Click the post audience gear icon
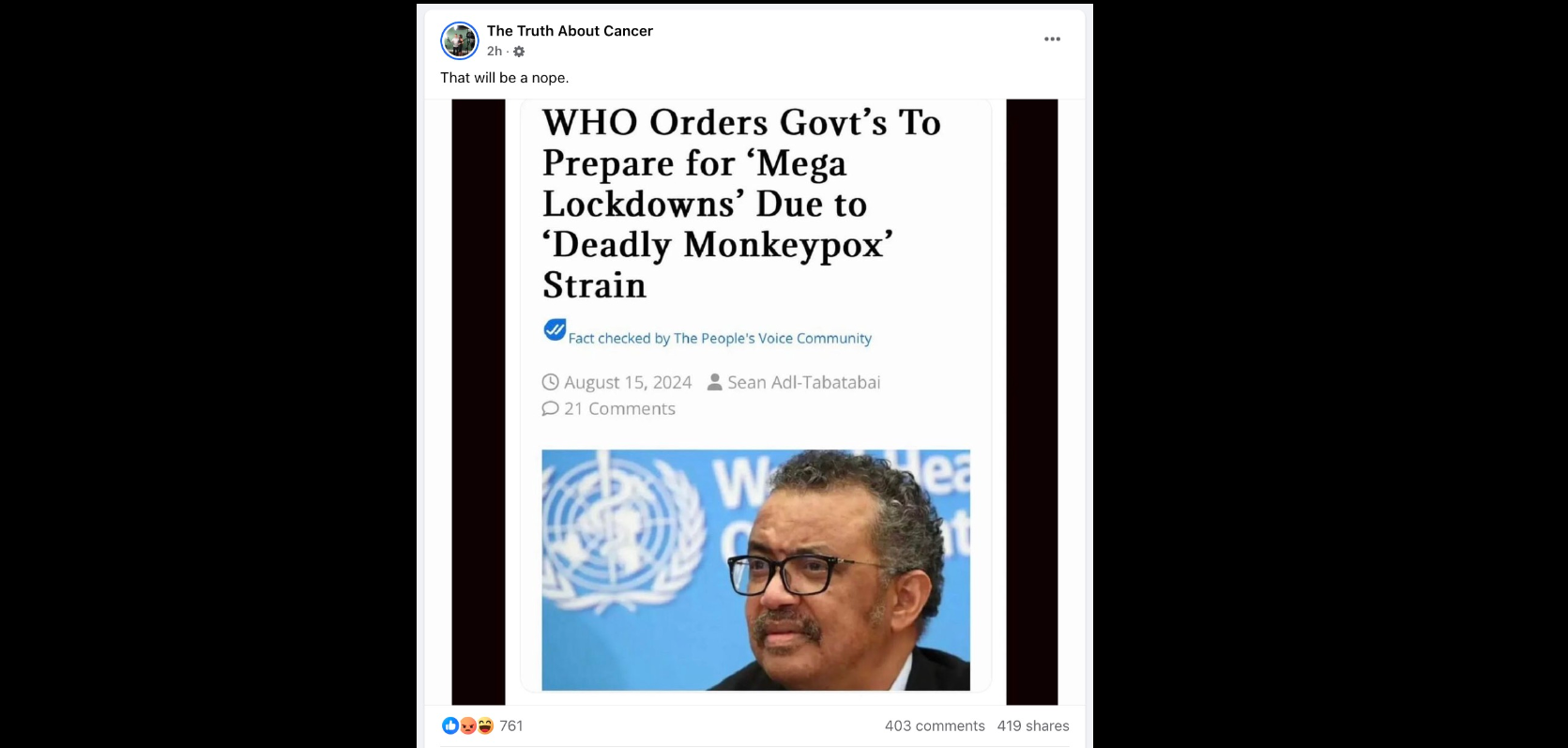The image size is (1568, 748). point(519,52)
